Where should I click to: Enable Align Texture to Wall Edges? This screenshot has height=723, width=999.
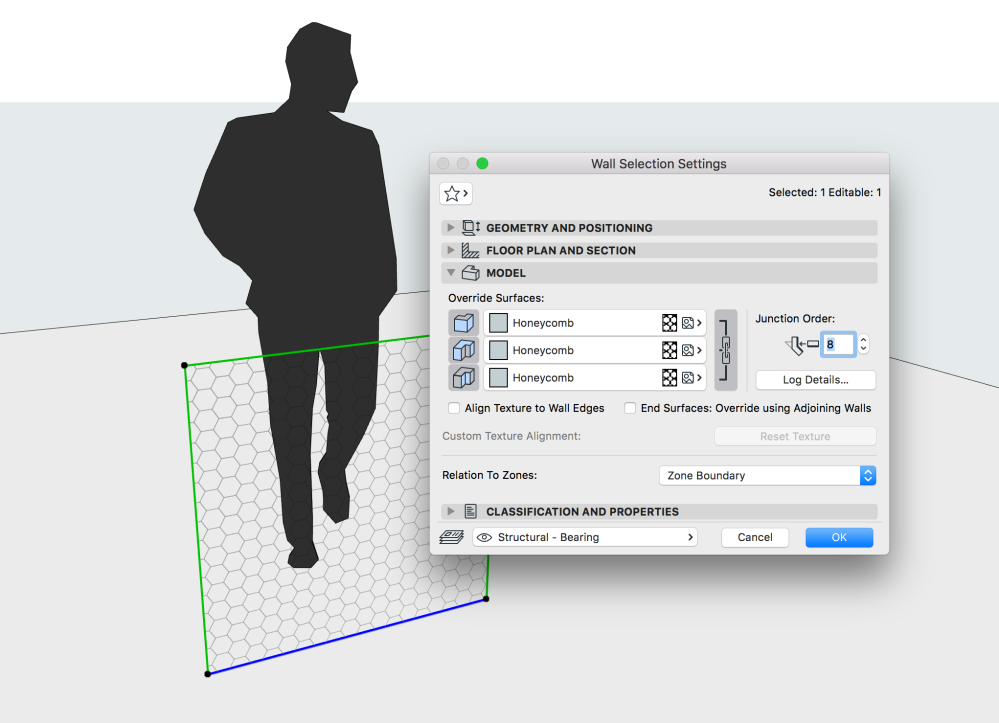[x=454, y=408]
